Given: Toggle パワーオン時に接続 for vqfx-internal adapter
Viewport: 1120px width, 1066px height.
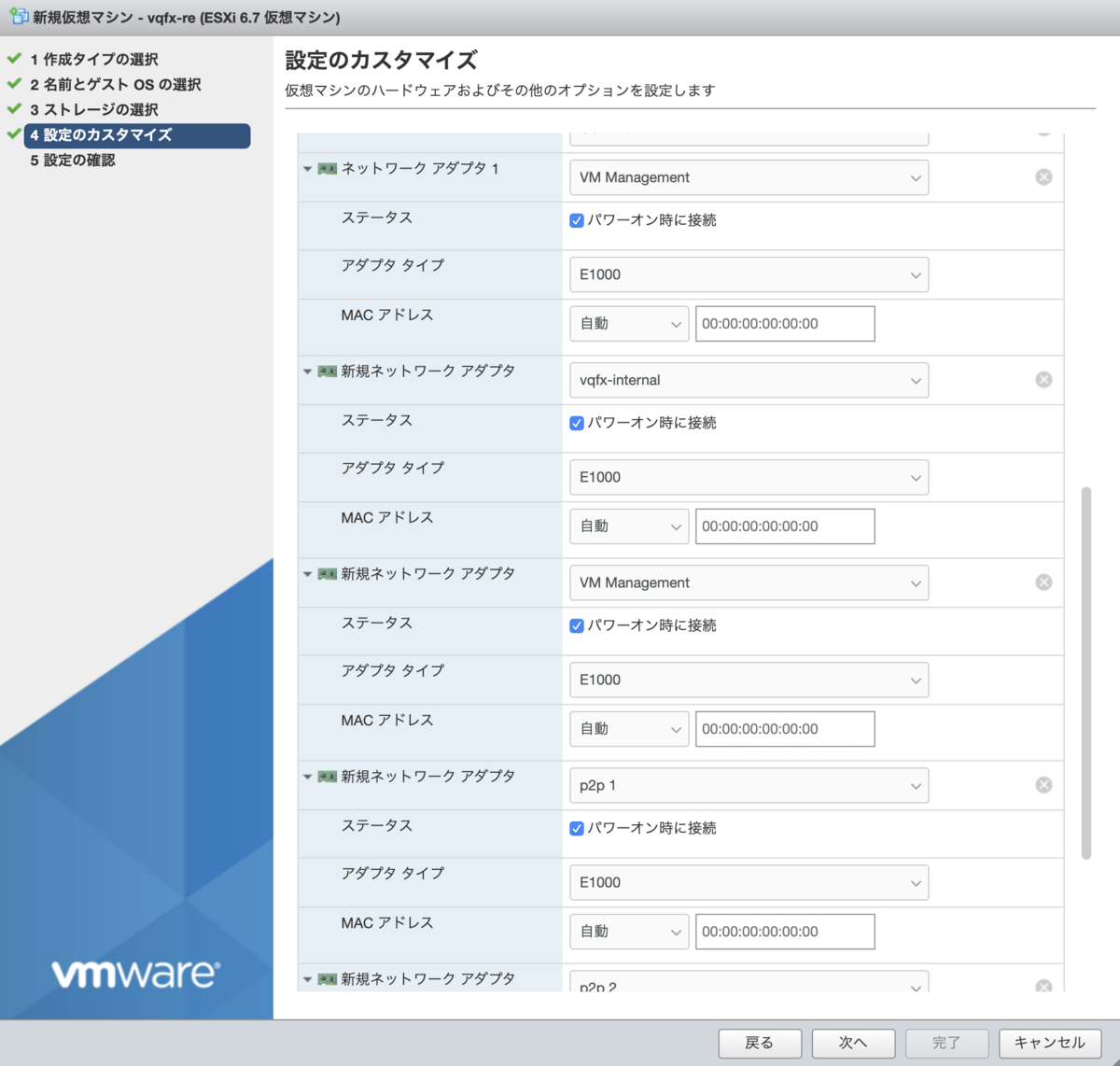Looking at the screenshot, I should point(577,423).
